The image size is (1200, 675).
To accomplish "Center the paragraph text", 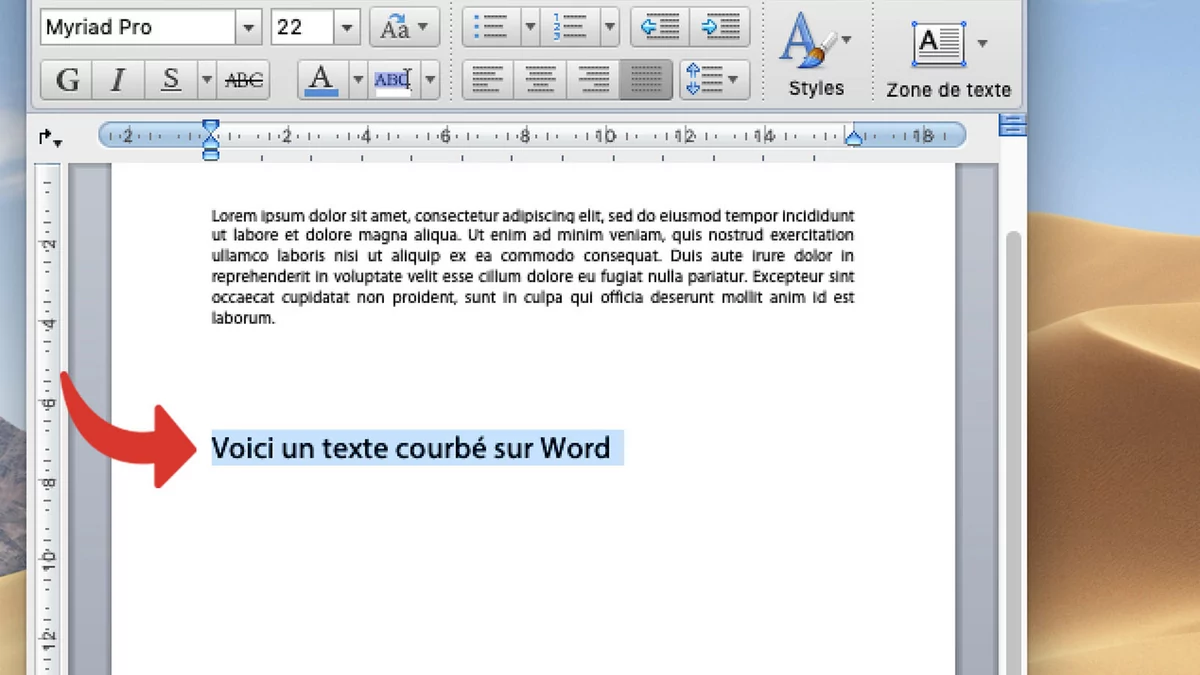I will [x=540, y=80].
